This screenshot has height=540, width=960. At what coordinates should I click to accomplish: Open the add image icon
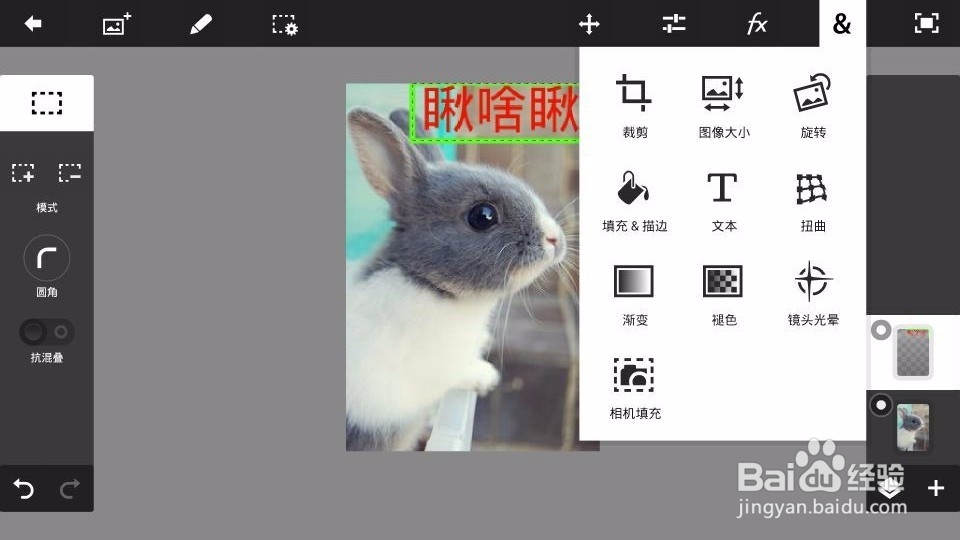pos(116,24)
